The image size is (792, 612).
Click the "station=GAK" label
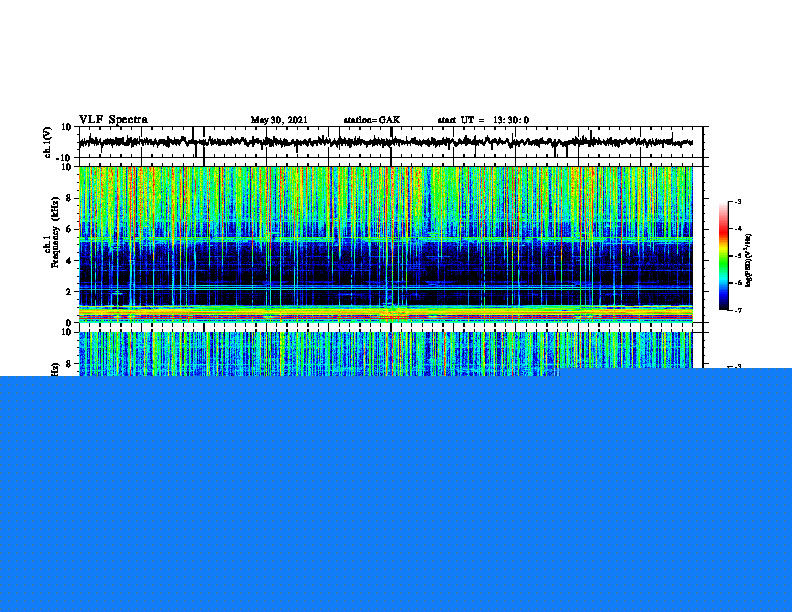click(x=372, y=120)
